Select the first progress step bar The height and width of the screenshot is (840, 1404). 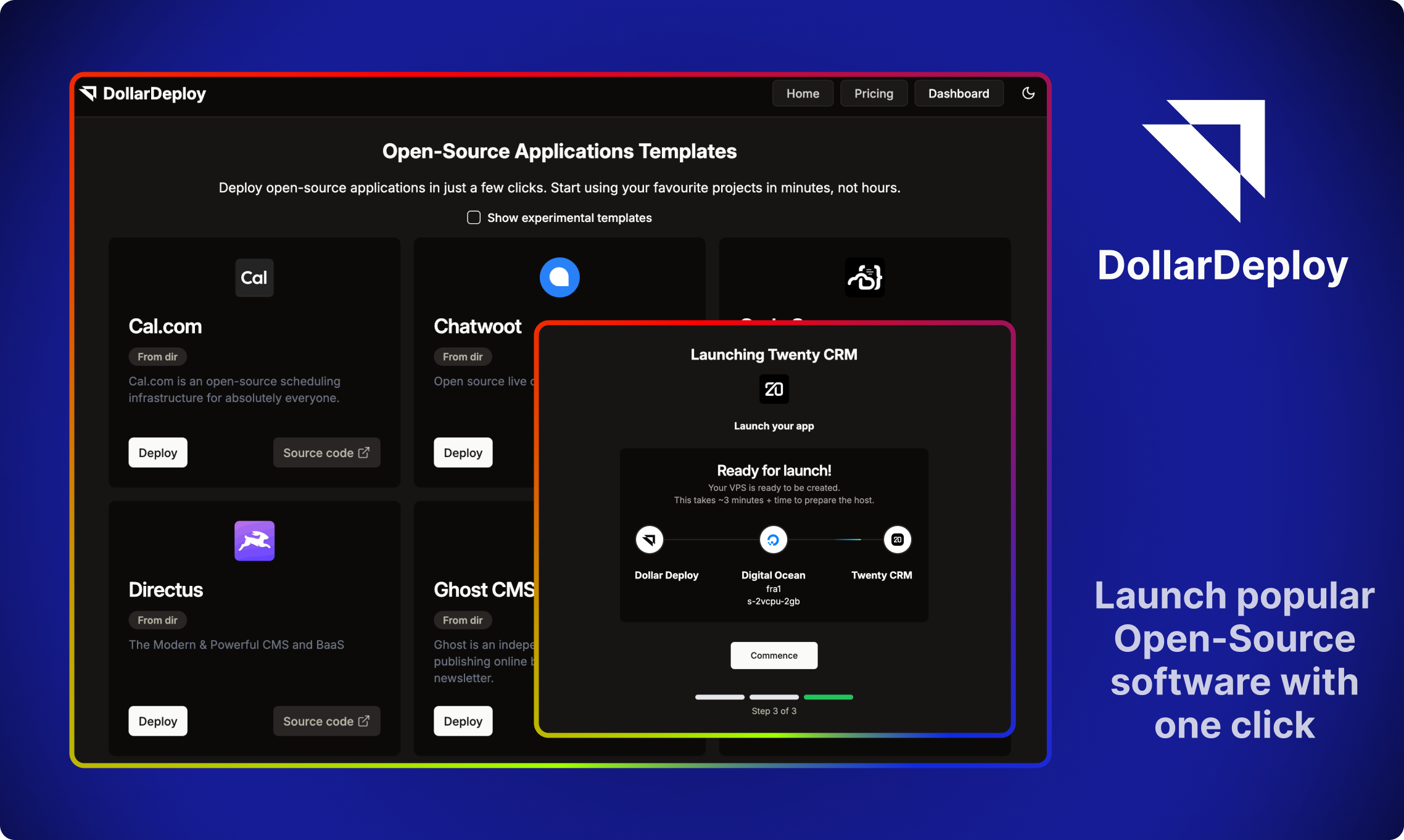click(719, 697)
